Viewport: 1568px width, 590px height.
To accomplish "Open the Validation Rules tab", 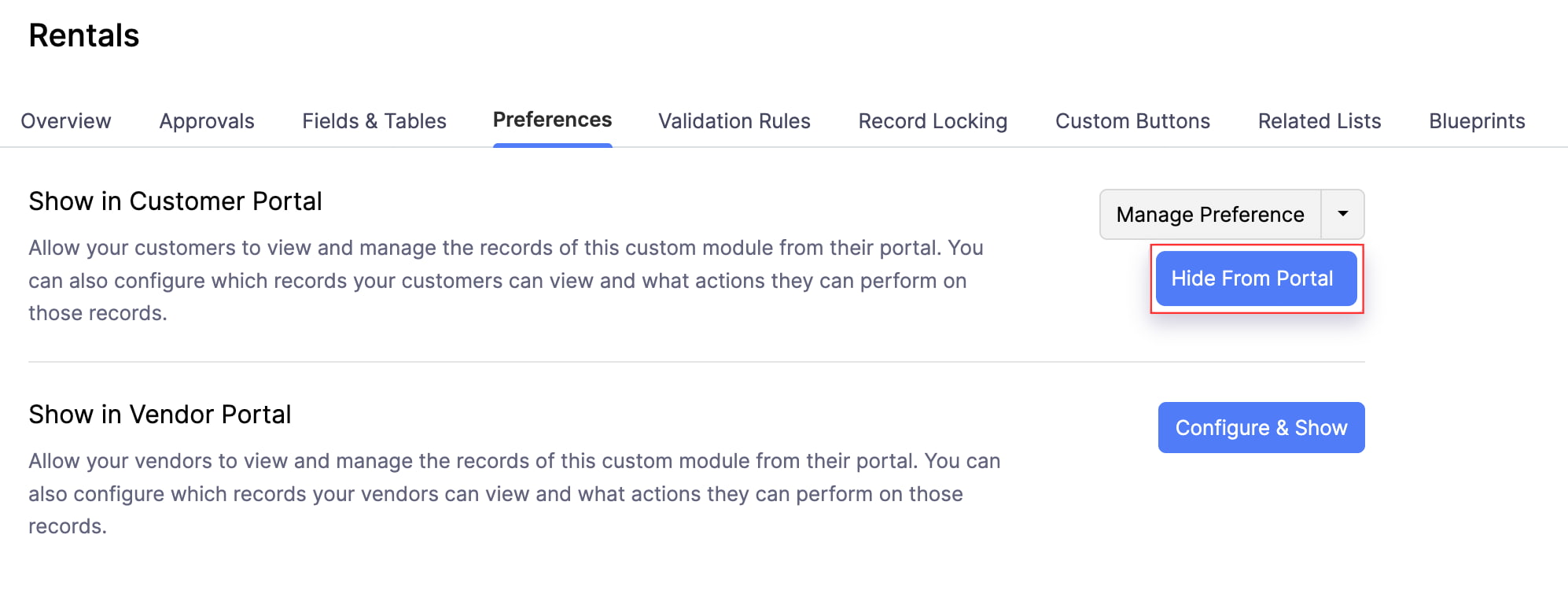I will tap(734, 120).
